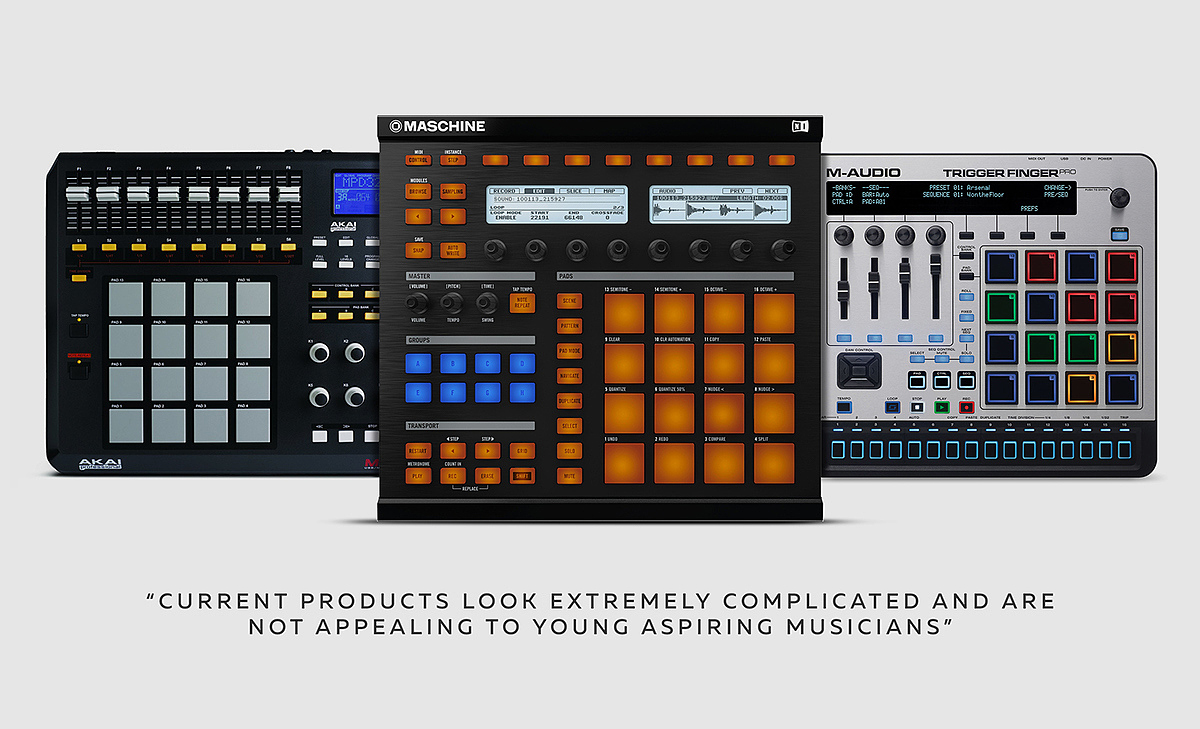1200x729 pixels.
Task: Toggle Maschine MUTE button
Action: pos(569,476)
